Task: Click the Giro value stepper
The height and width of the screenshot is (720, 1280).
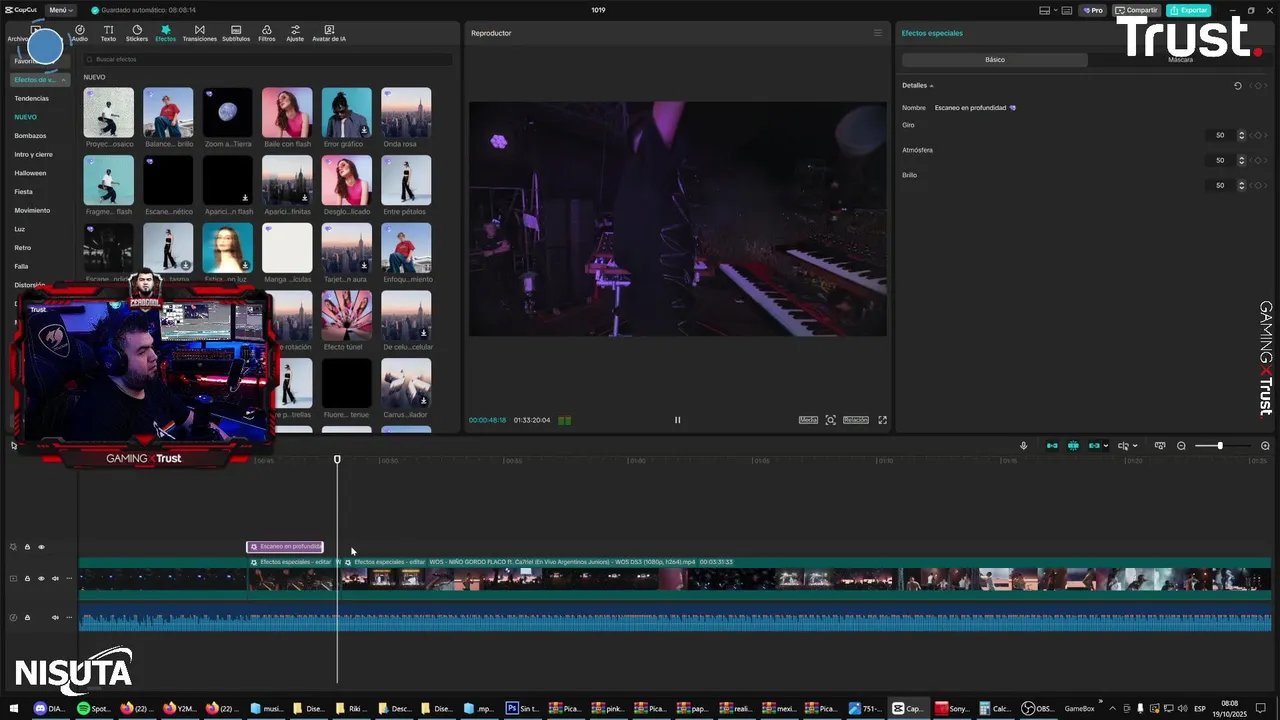Action: pyautogui.click(x=1242, y=135)
